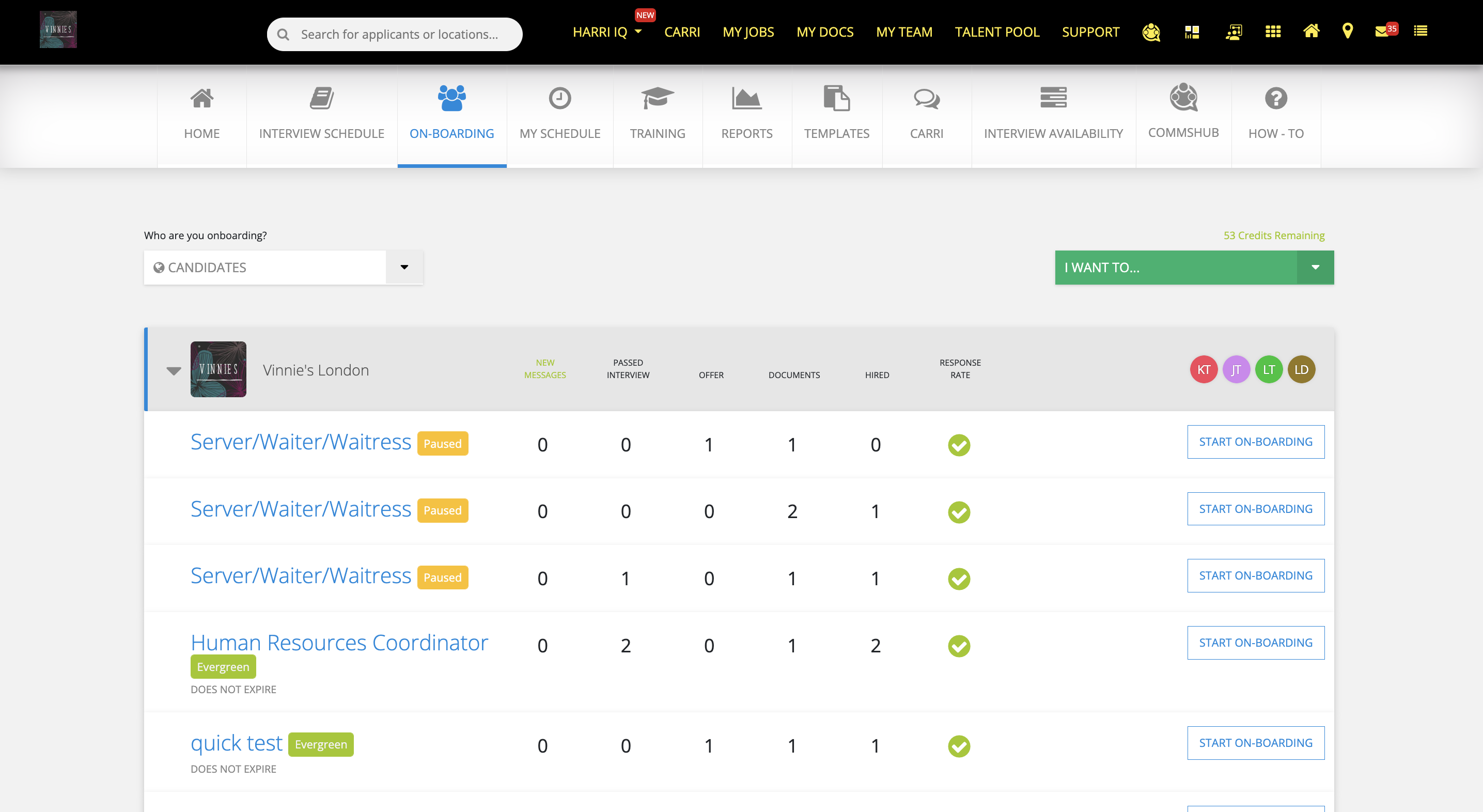Open the CANDIDATES dropdown arrow
This screenshot has width=1483, height=812.
pyautogui.click(x=404, y=267)
